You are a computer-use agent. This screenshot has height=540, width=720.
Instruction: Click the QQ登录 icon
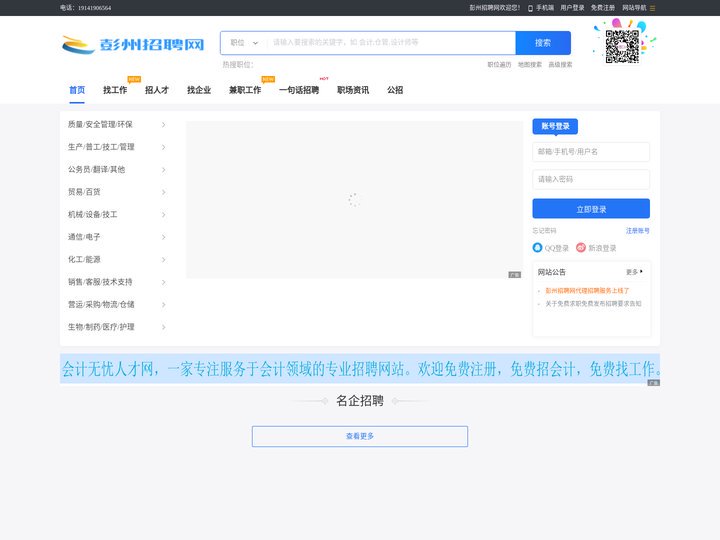click(x=537, y=248)
